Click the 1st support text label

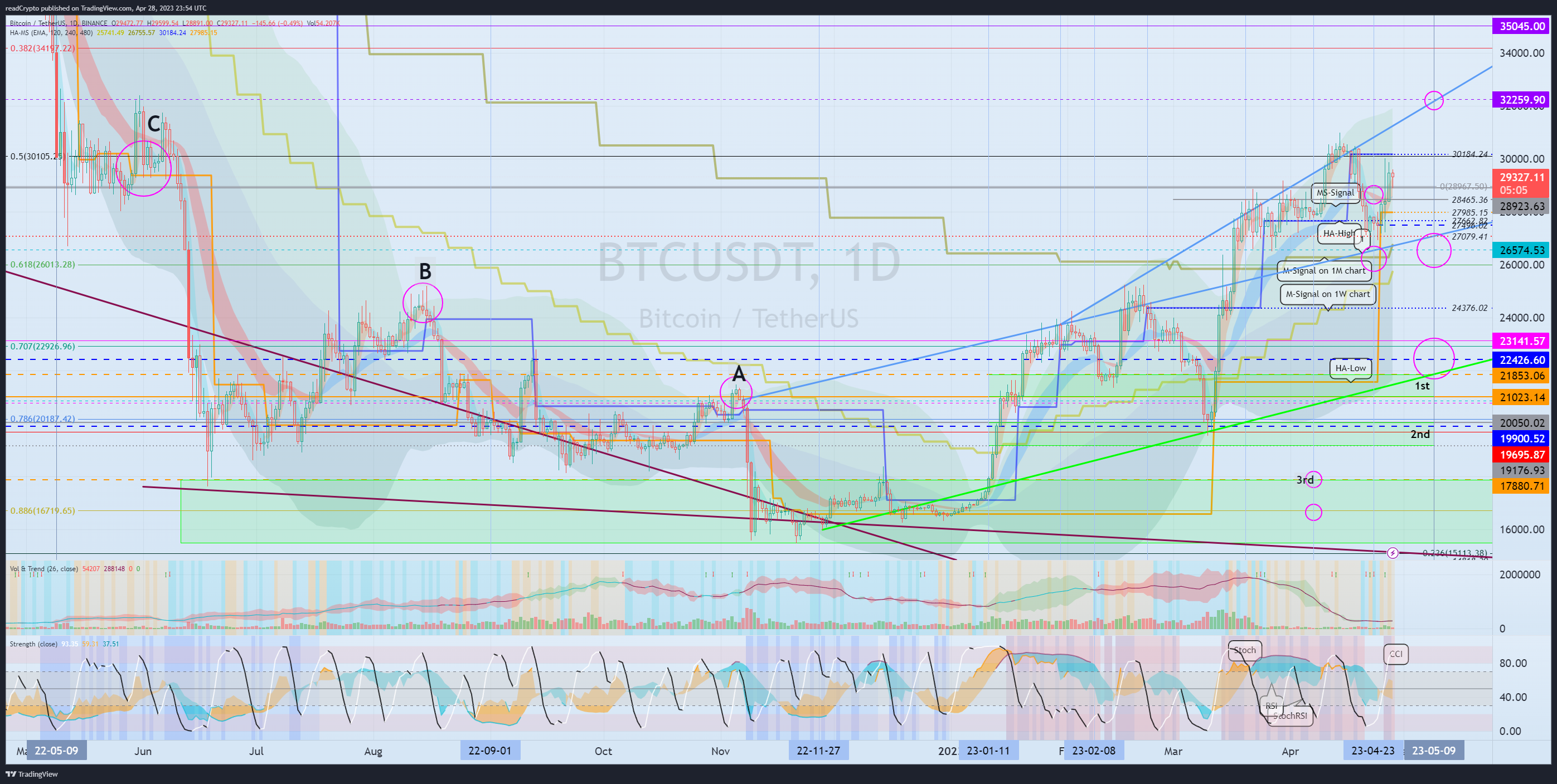pos(1422,386)
